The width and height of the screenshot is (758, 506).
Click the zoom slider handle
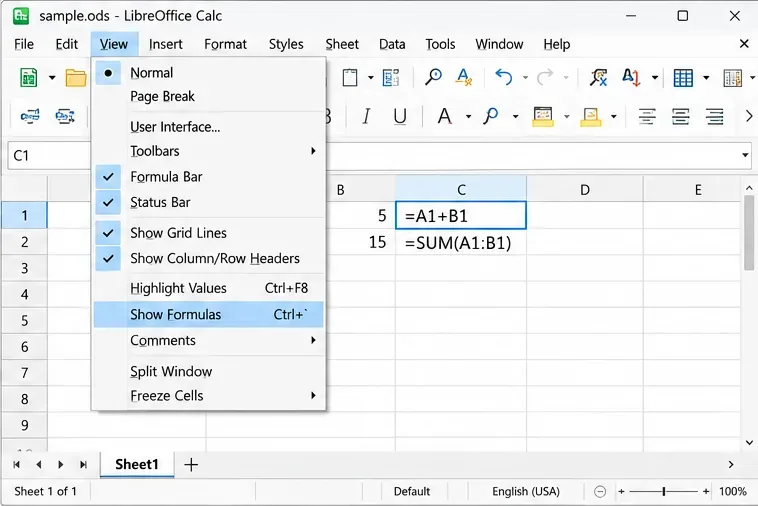(664, 492)
